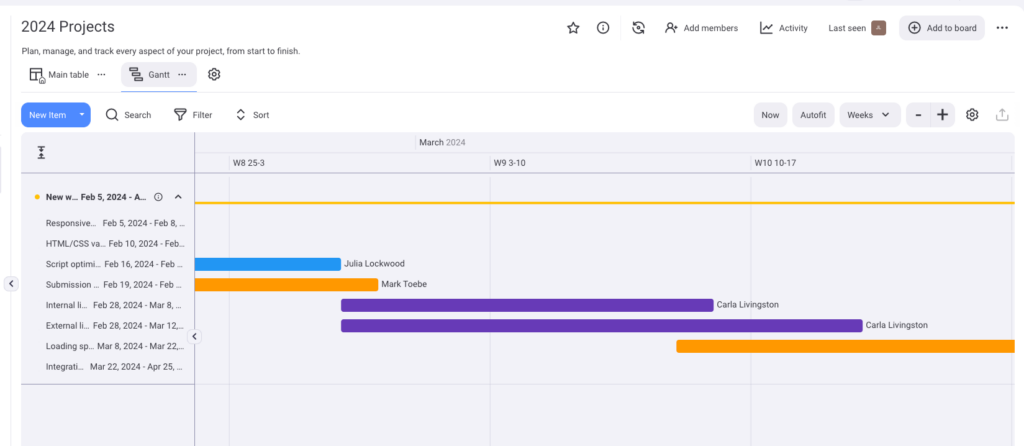Open Gantt view settings gear beside tabs

[214, 74]
